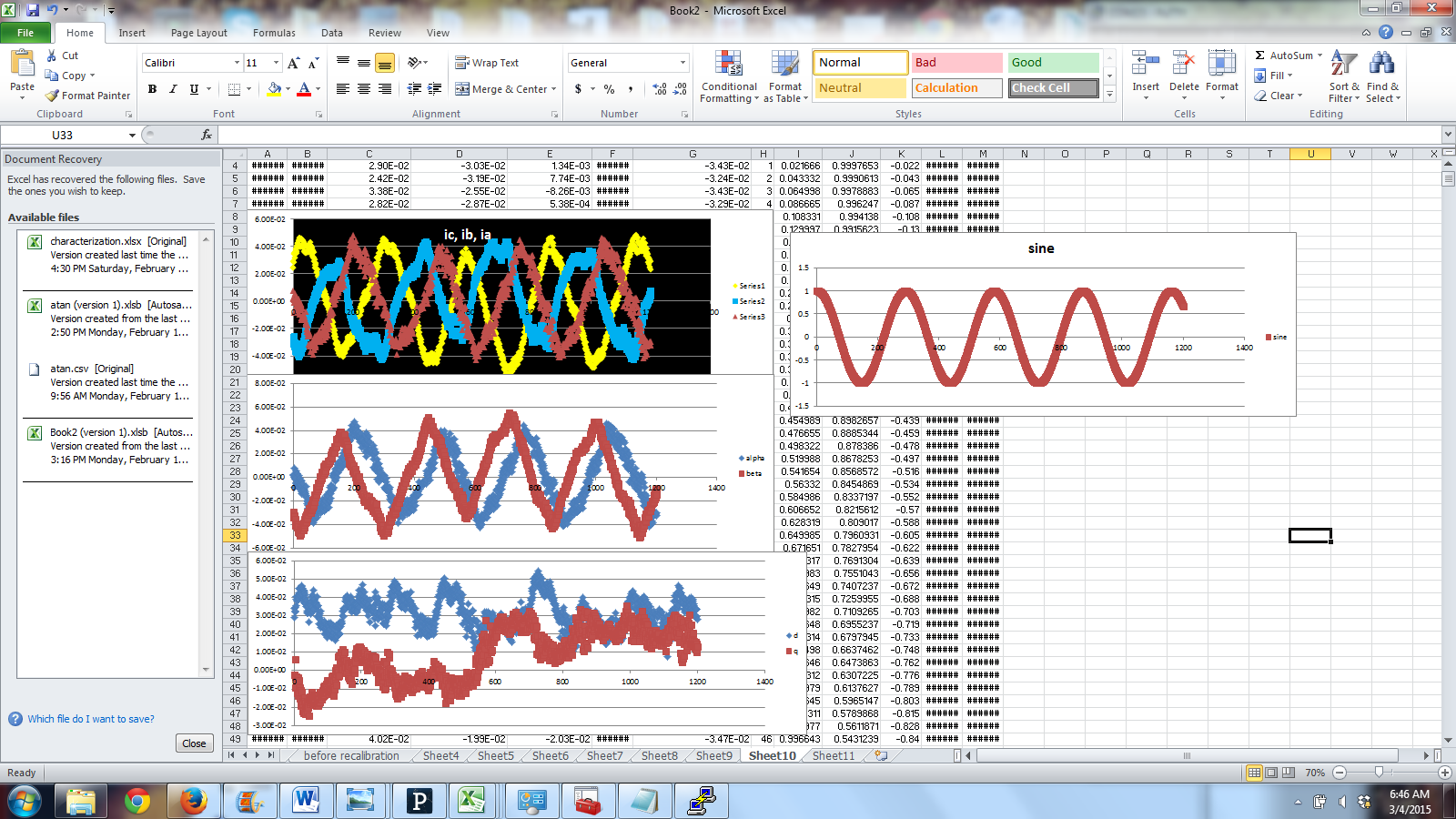Screen dimensions: 1456x819
Task: Enable Wrap Text
Action: 487,63
